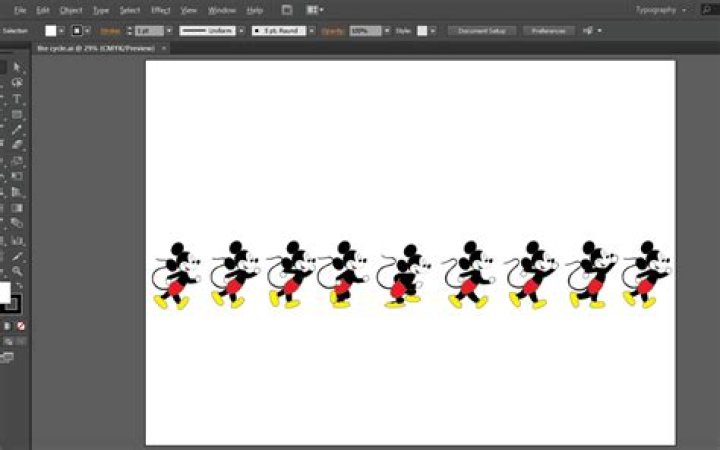The height and width of the screenshot is (450, 720).
Task: Select the Lasso tool
Action: 17,83
